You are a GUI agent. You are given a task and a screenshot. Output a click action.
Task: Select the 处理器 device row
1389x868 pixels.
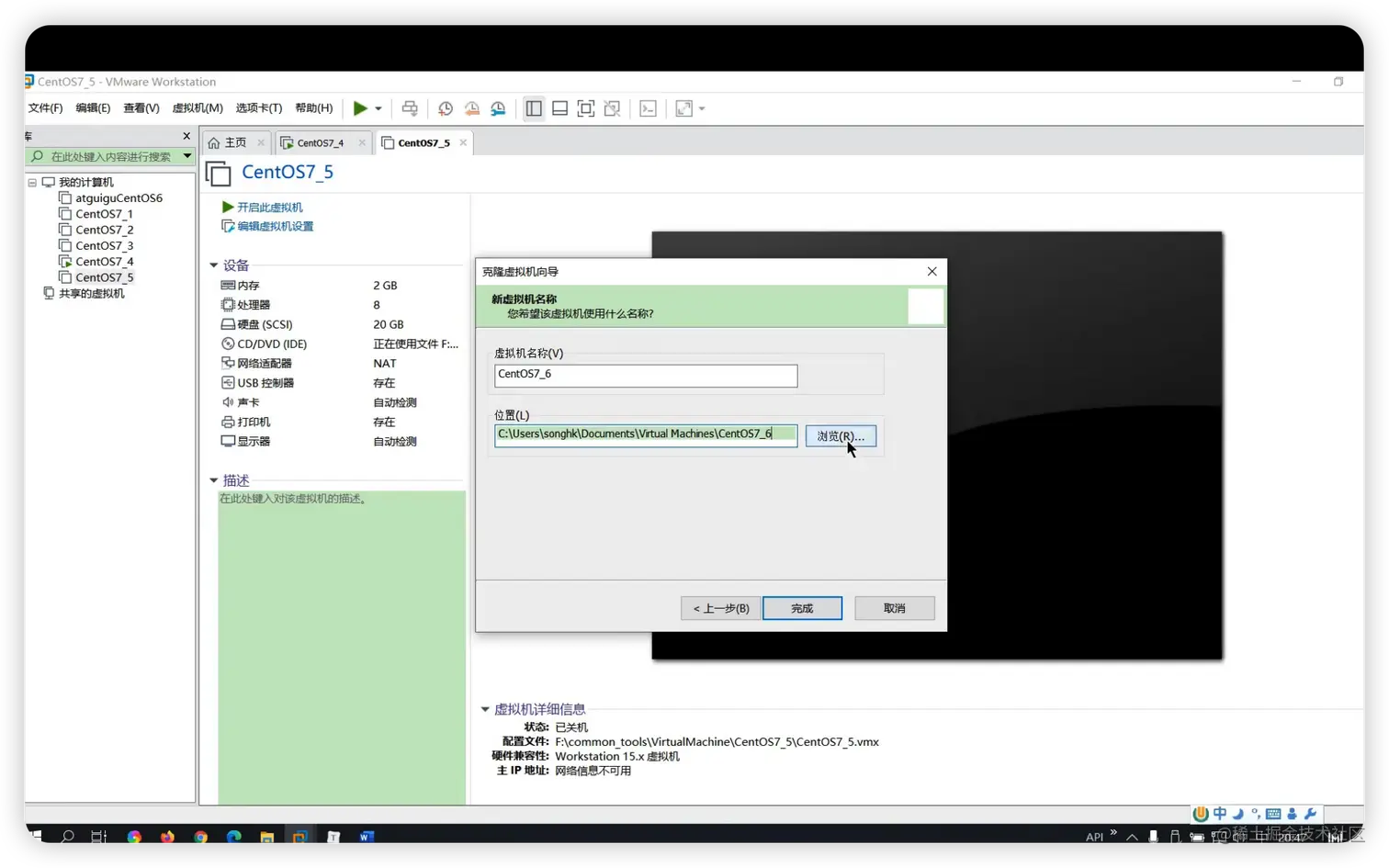click(340, 305)
